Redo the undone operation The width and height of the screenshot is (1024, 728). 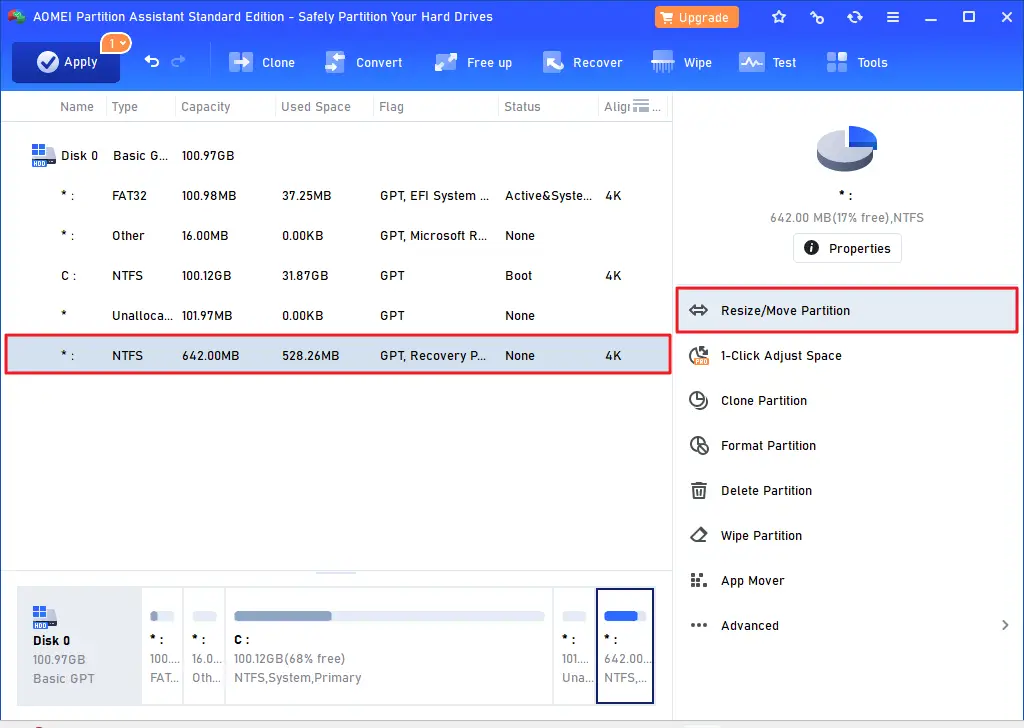(178, 61)
